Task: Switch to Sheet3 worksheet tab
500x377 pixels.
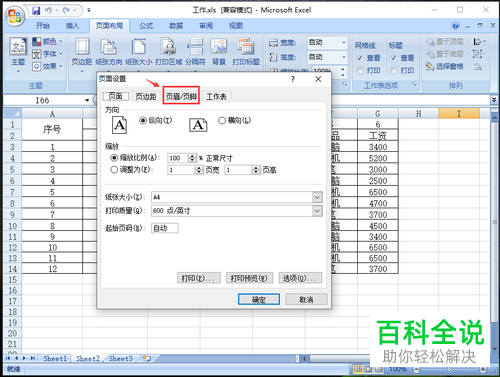Action: tap(120, 359)
